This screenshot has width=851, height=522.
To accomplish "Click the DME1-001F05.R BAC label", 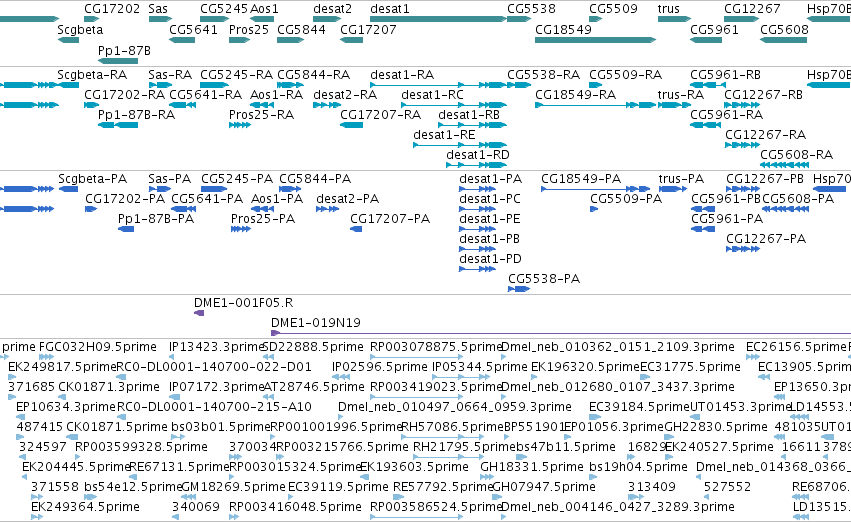I will click(x=243, y=303).
